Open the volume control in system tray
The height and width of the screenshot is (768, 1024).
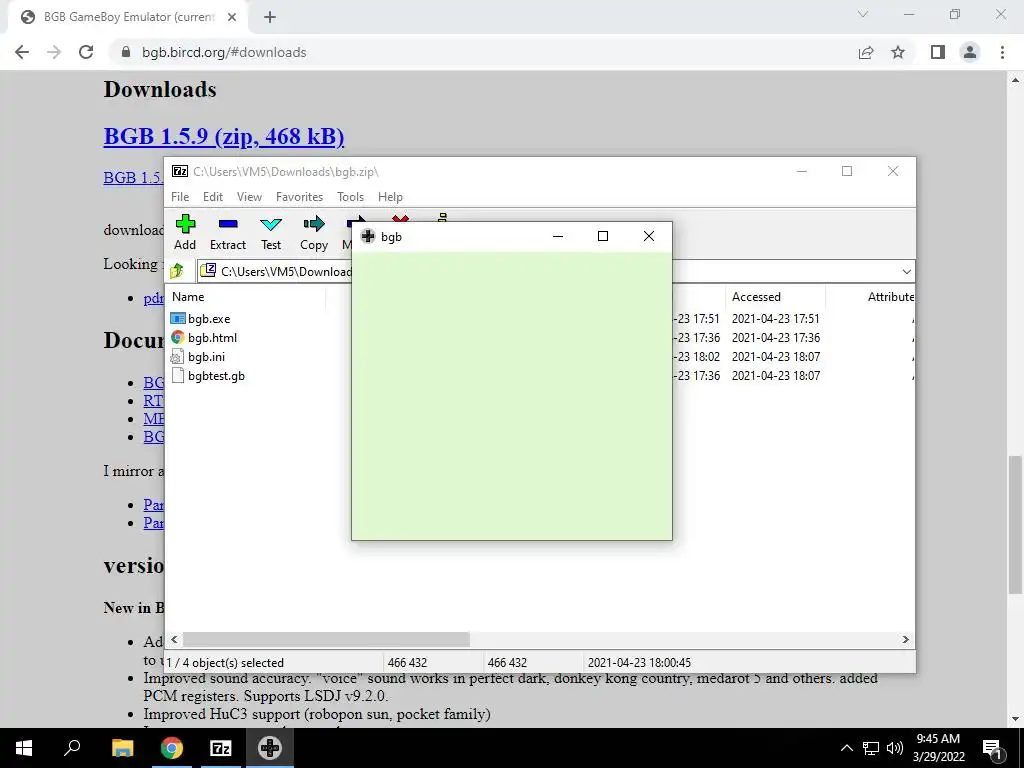(895, 748)
